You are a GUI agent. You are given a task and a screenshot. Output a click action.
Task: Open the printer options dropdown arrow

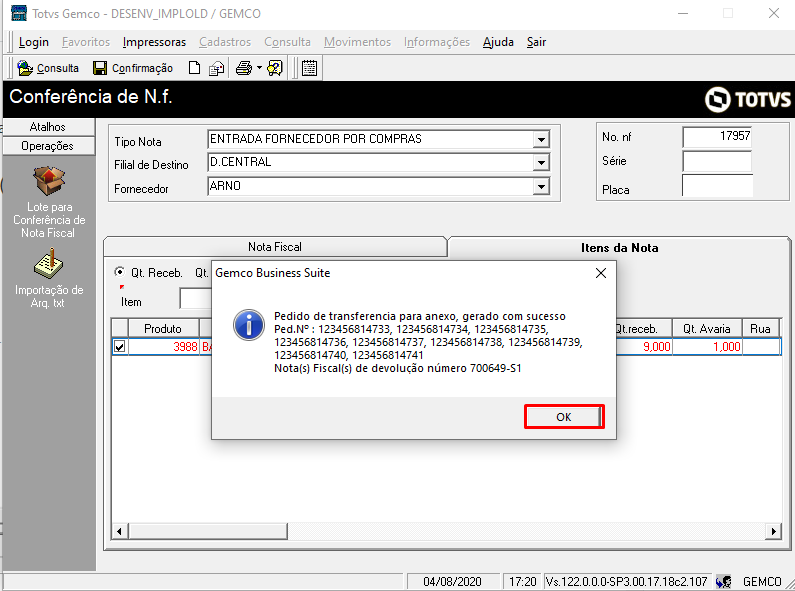(x=259, y=68)
